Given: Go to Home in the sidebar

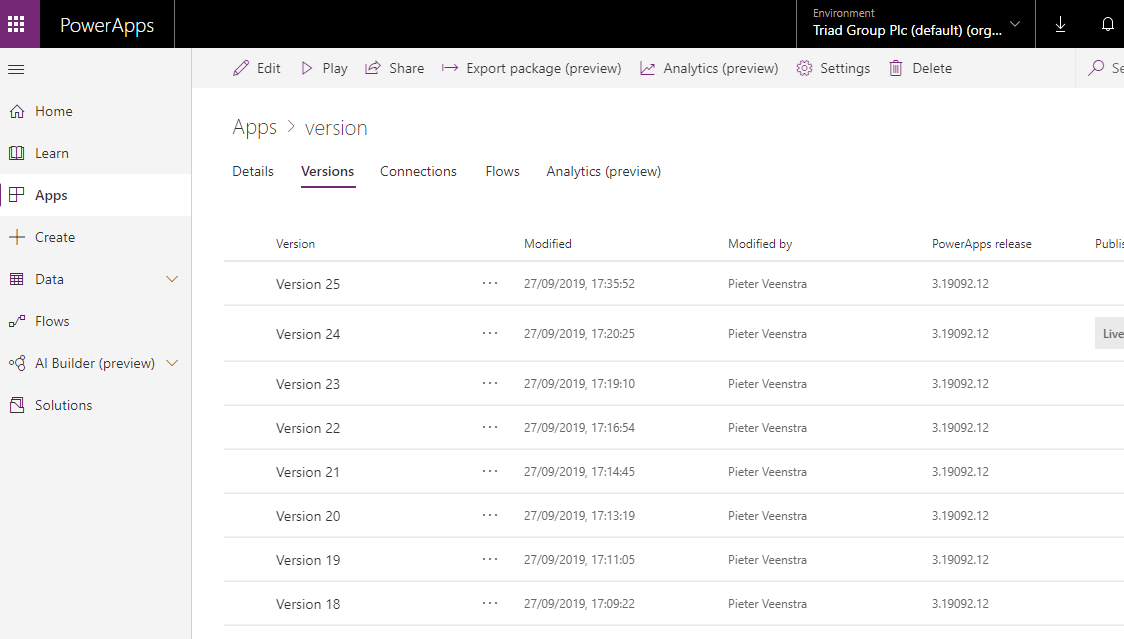Looking at the screenshot, I should [x=54, y=111].
